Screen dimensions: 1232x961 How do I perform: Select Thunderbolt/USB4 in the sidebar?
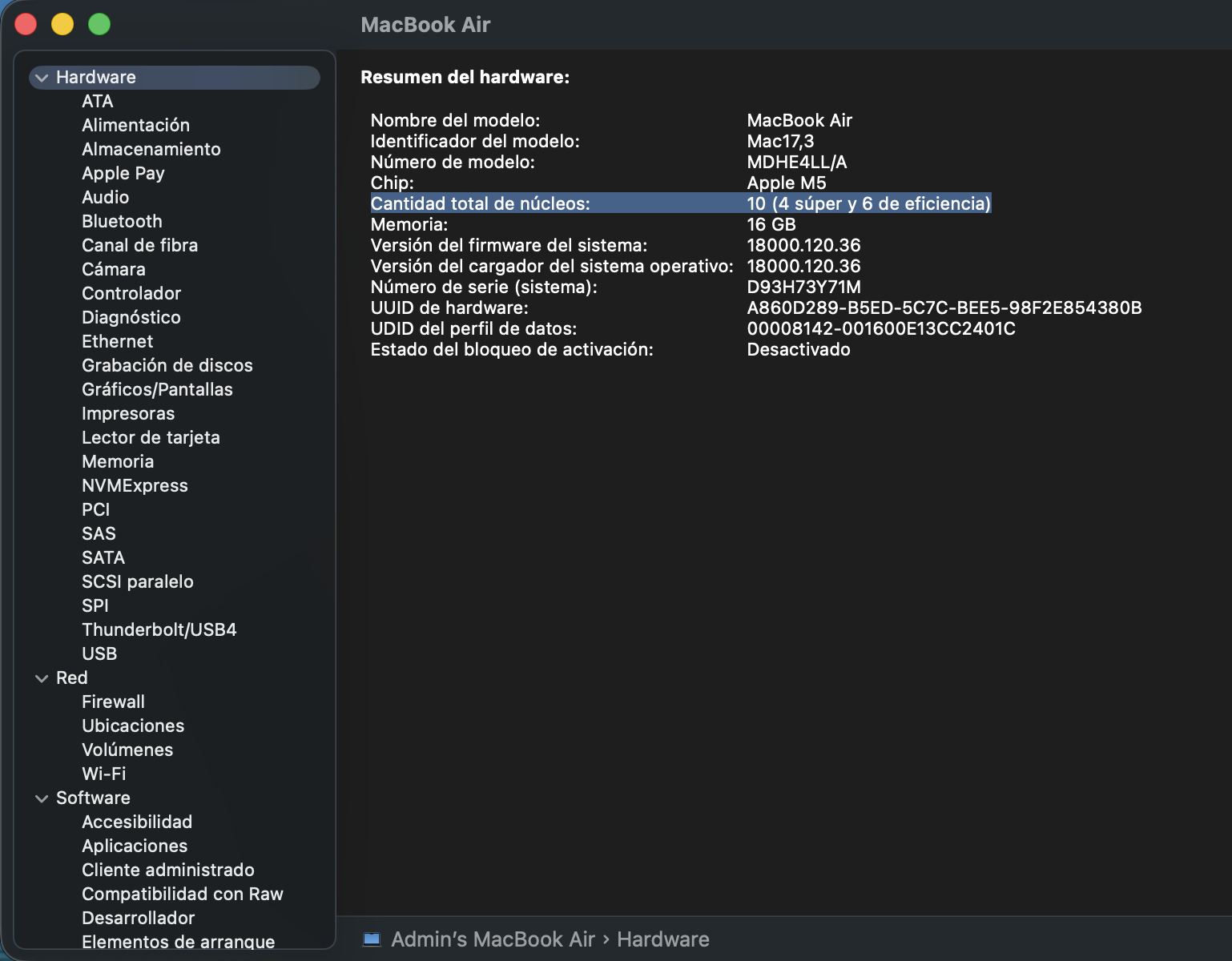tap(159, 629)
